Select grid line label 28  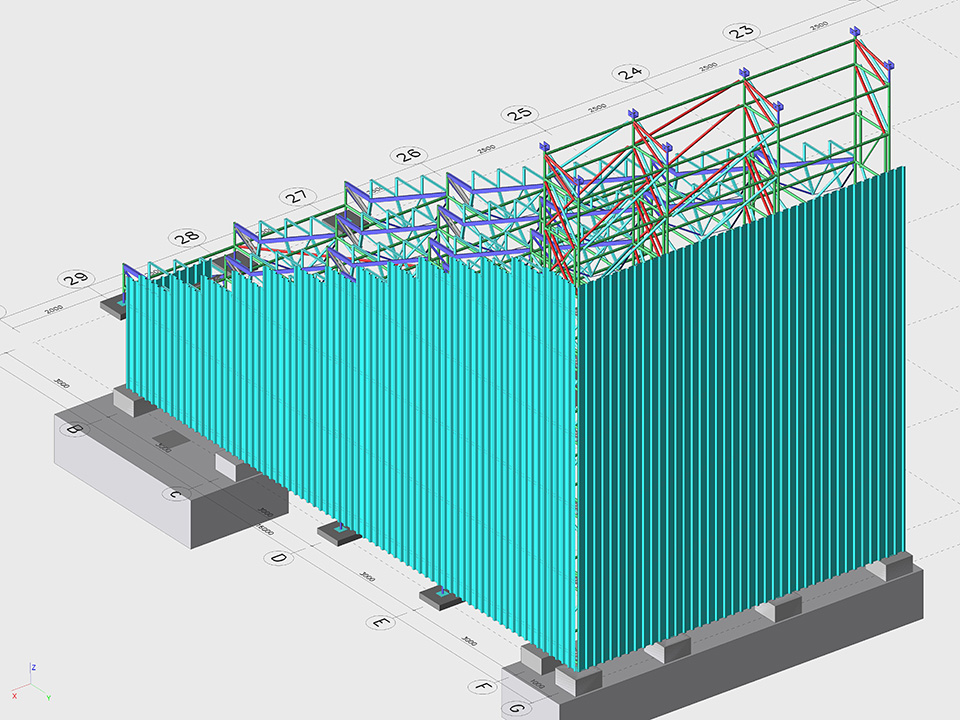coord(186,238)
